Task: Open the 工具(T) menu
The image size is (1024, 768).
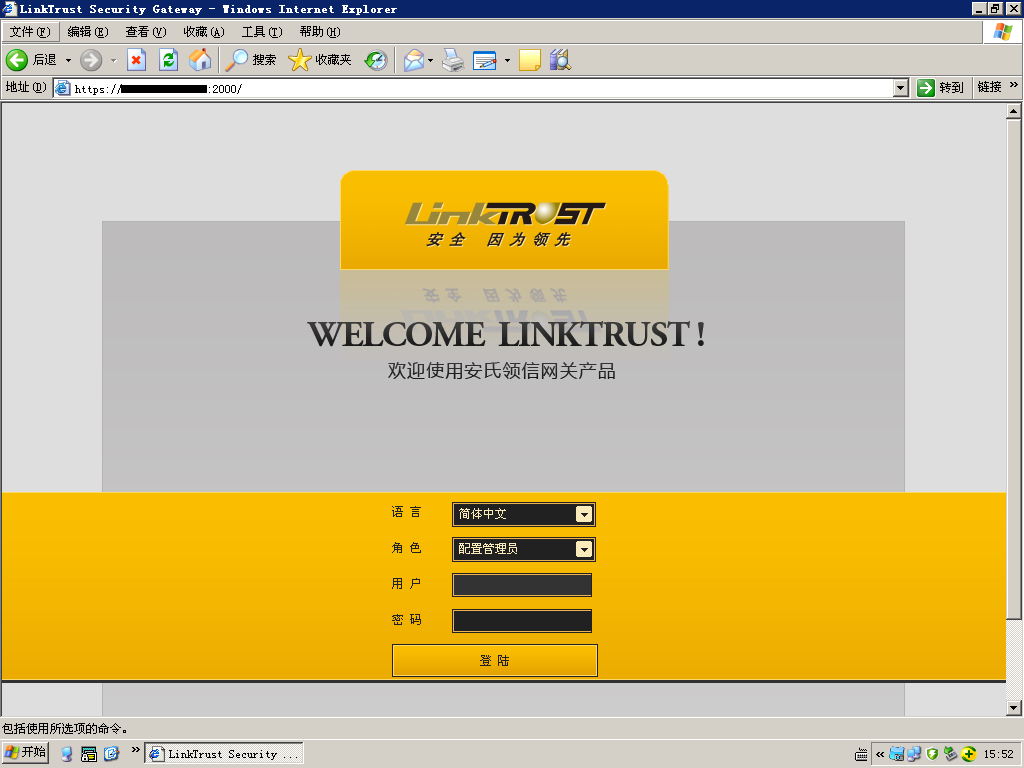Action: pos(262,32)
